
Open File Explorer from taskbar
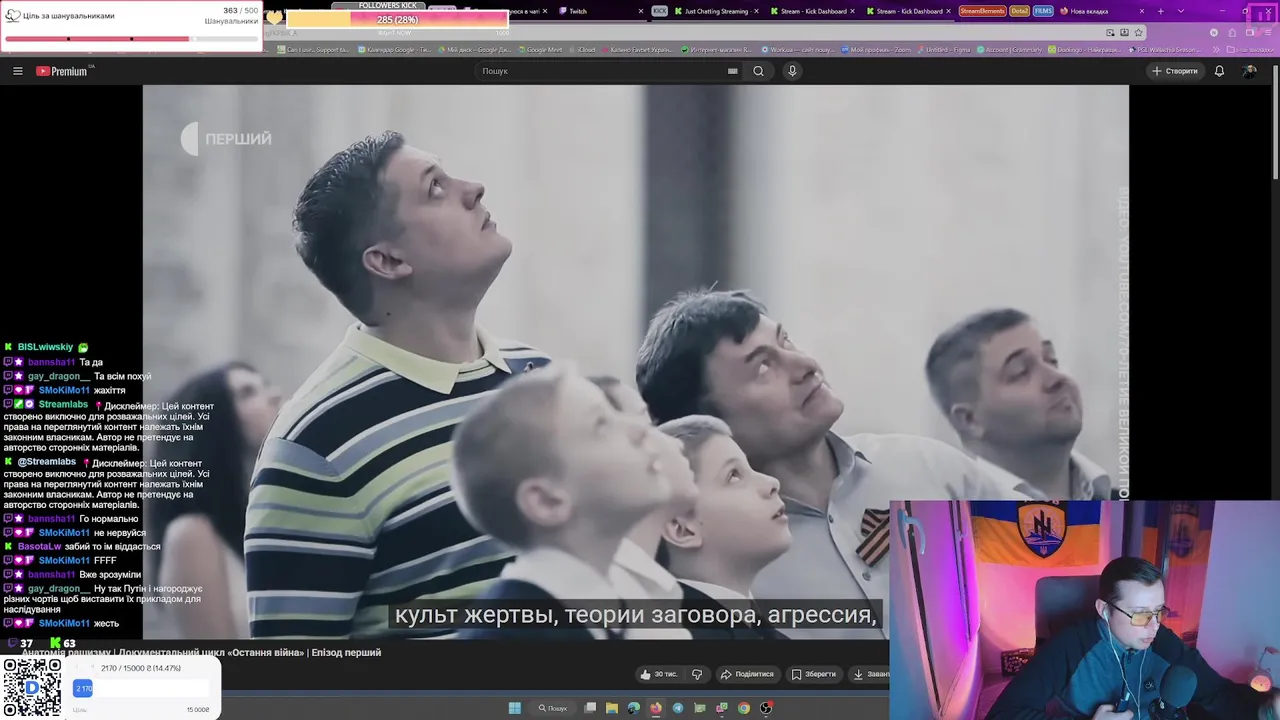coord(612,708)
